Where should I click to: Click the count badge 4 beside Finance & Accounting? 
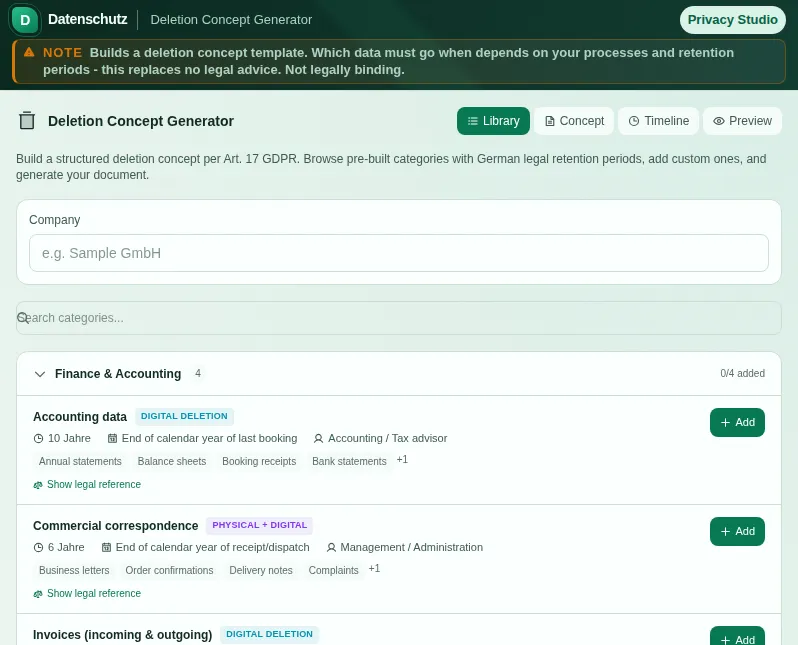(198, 373)
